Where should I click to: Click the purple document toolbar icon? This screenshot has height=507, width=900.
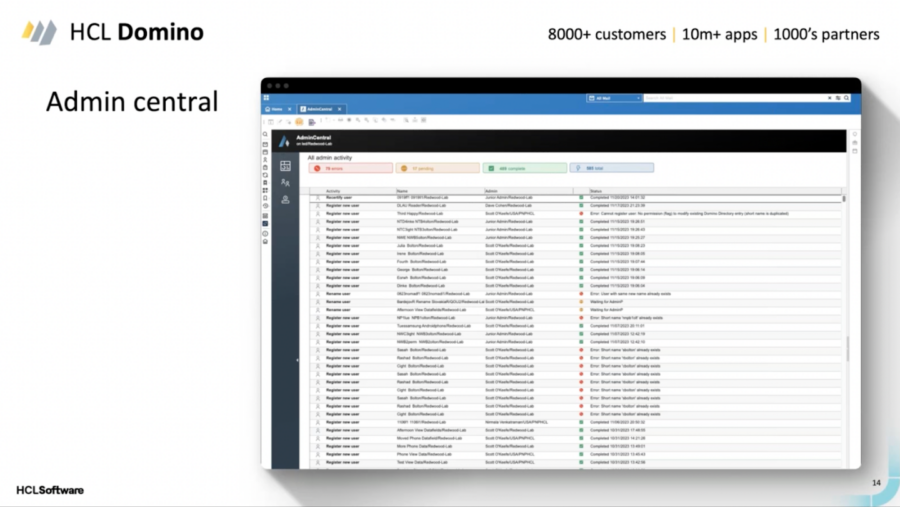click(312, 121)
